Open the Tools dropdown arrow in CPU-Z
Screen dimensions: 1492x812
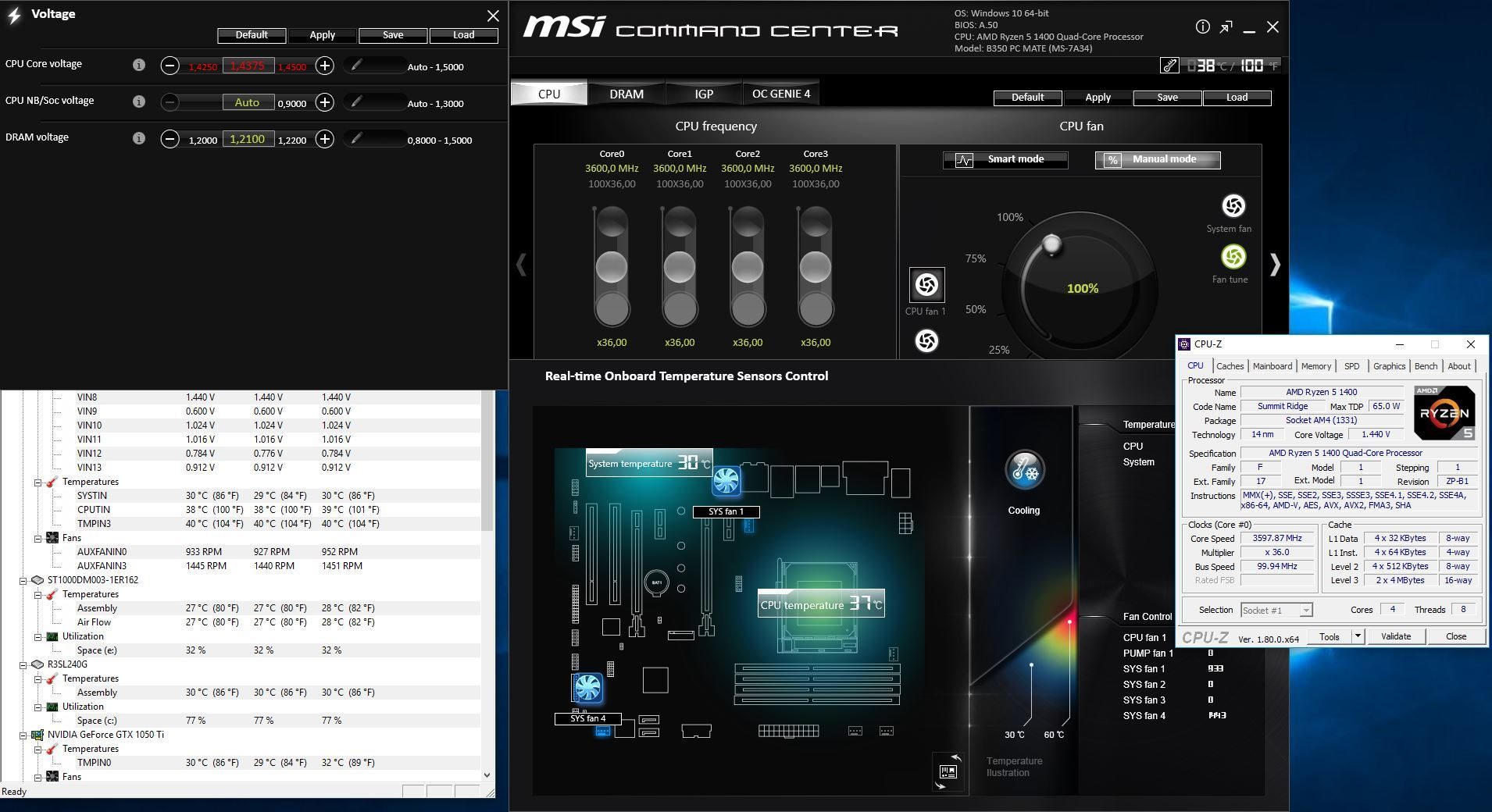coord(1358,636)
